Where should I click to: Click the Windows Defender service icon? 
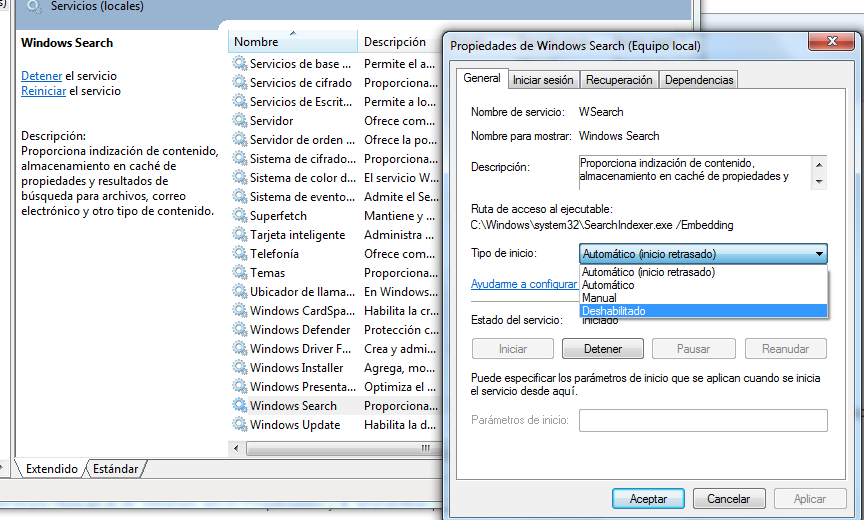(239, 330)
